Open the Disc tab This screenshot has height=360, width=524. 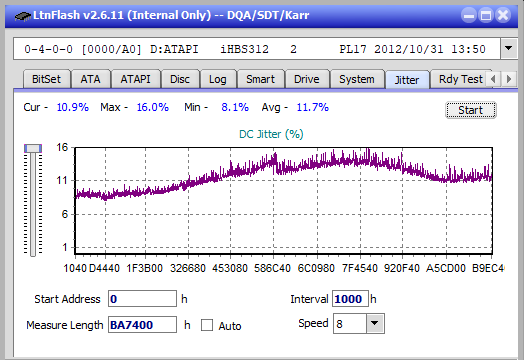pyautogui.click(x=180, y=79)
